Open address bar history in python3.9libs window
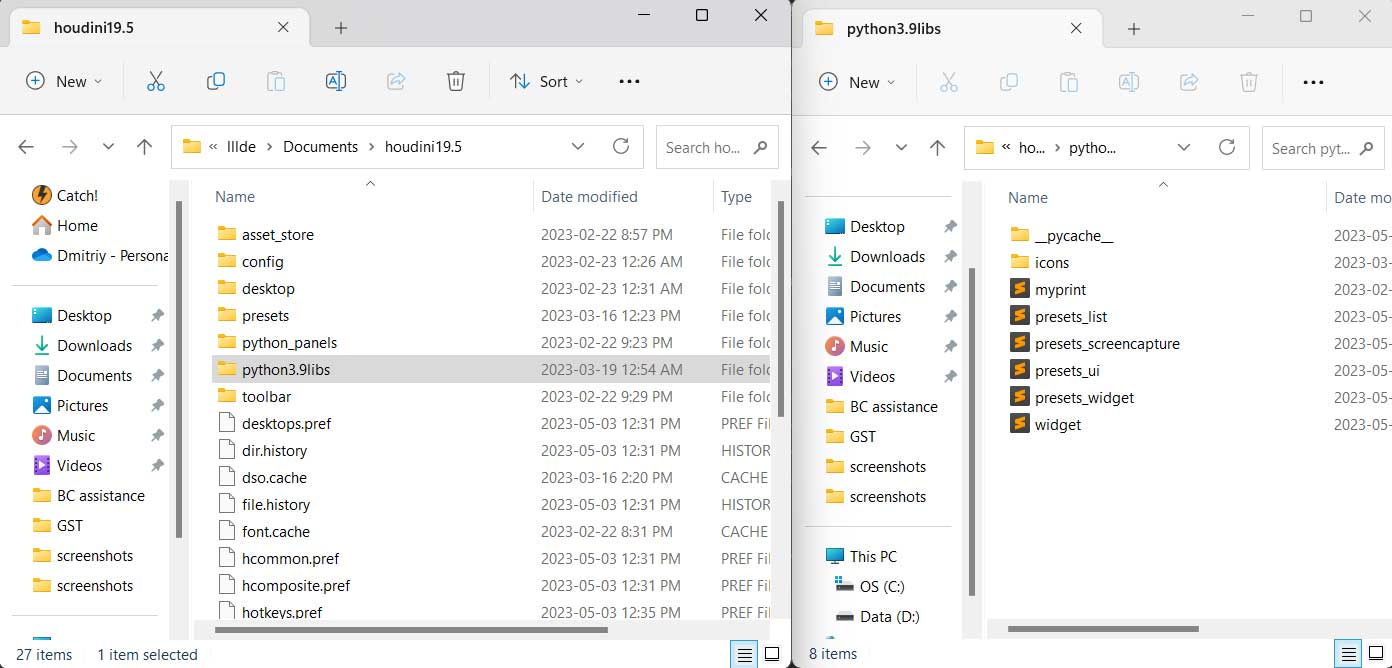 pos(1184,147)
